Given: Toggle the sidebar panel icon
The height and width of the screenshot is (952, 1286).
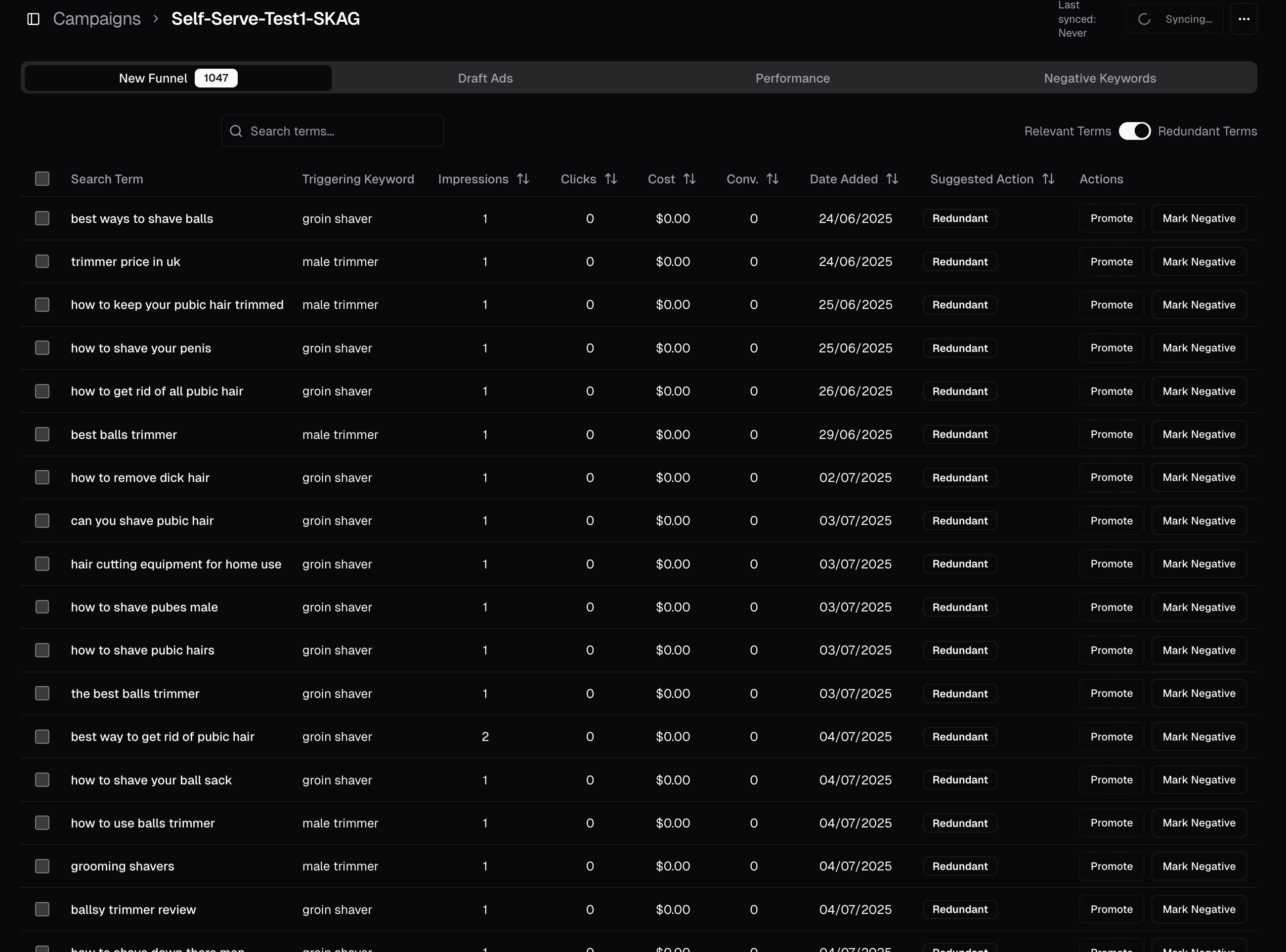Looking at the screenshot, I should click(x=34, y=19).
